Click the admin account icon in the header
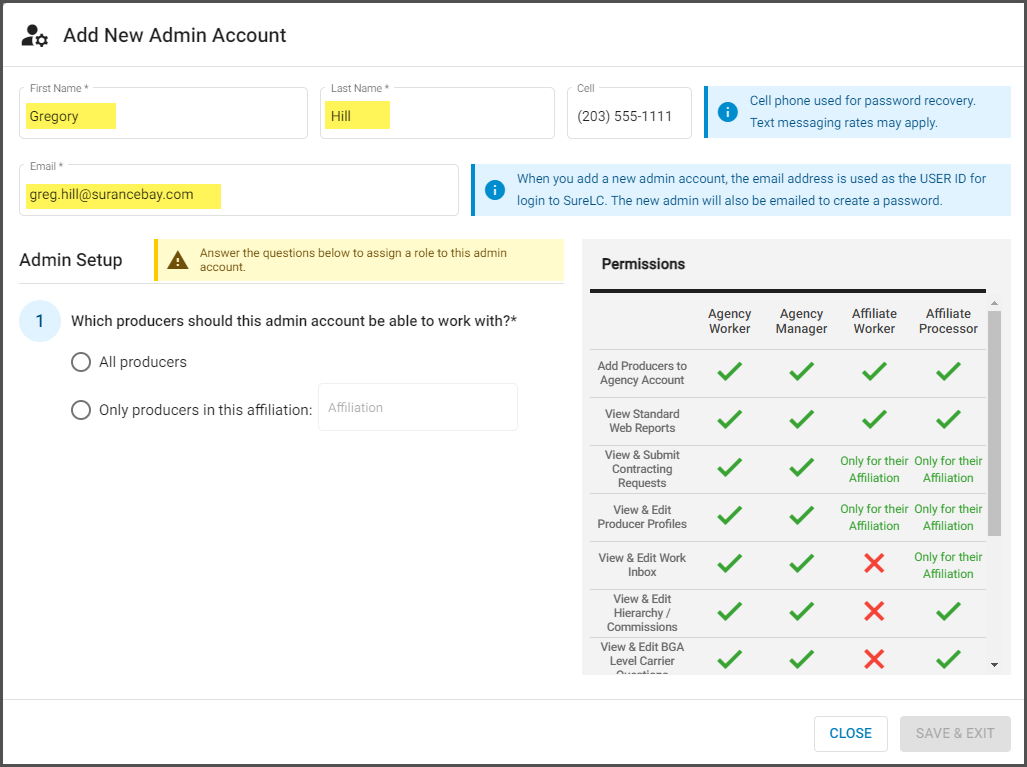Image resolution: width=1027 pixels, height=767 pixels. coord(33,34)
